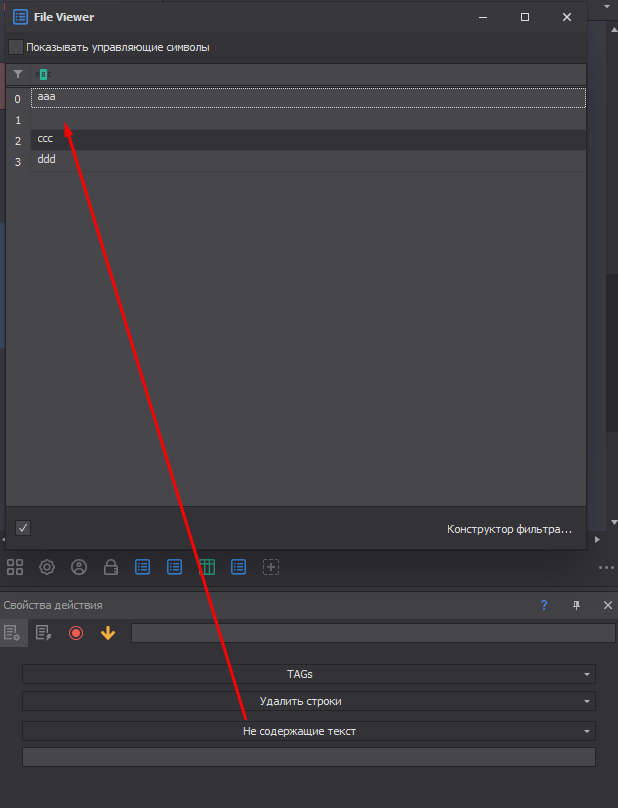
Task: Open the four-squares grid icon in bottom toolbar
Action: coord(15,567)
